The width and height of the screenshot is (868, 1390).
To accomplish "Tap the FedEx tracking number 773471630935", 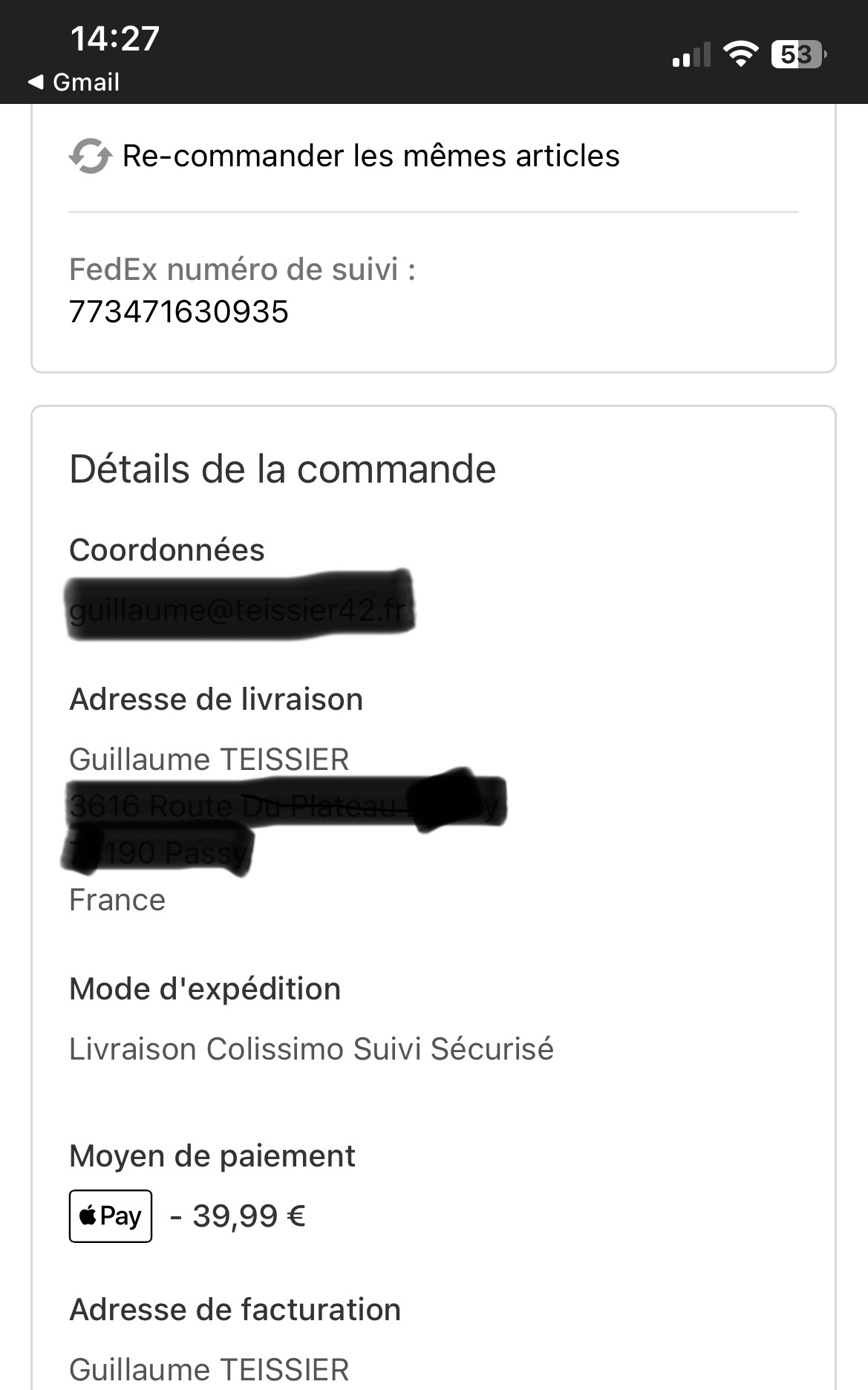I will 178,312.
